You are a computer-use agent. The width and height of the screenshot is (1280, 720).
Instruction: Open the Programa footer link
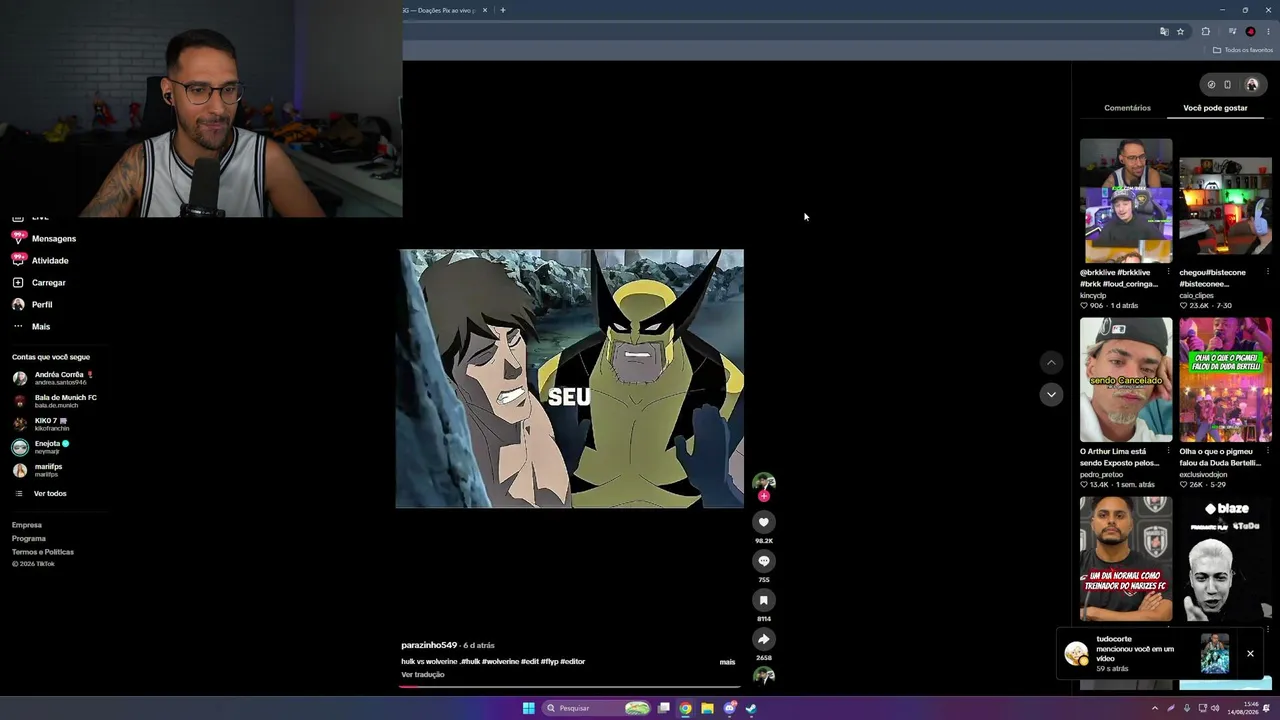(29, 538)
